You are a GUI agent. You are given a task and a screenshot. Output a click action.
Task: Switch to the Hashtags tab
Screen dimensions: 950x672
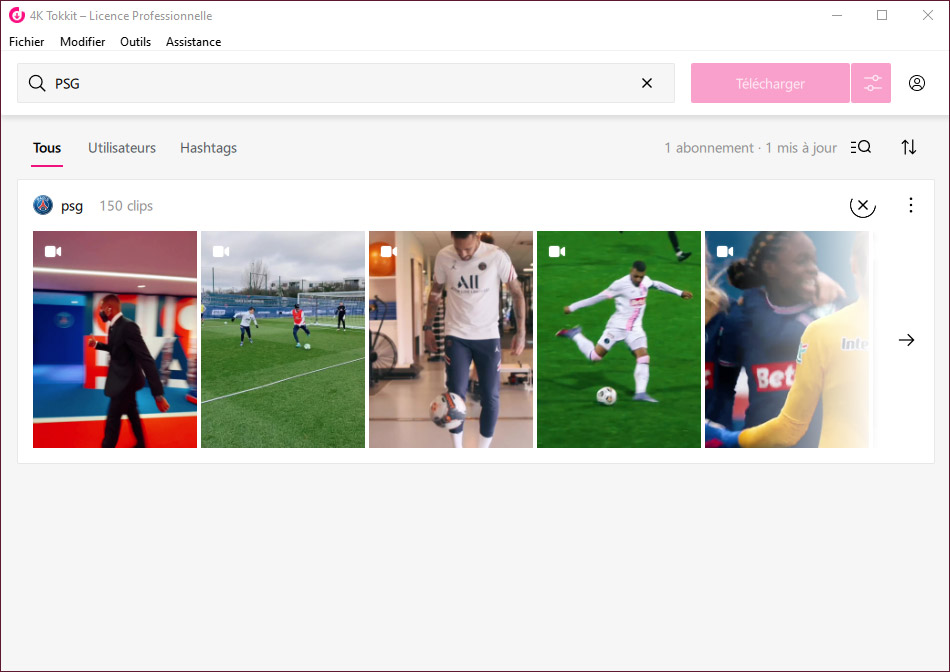[208, 148]
